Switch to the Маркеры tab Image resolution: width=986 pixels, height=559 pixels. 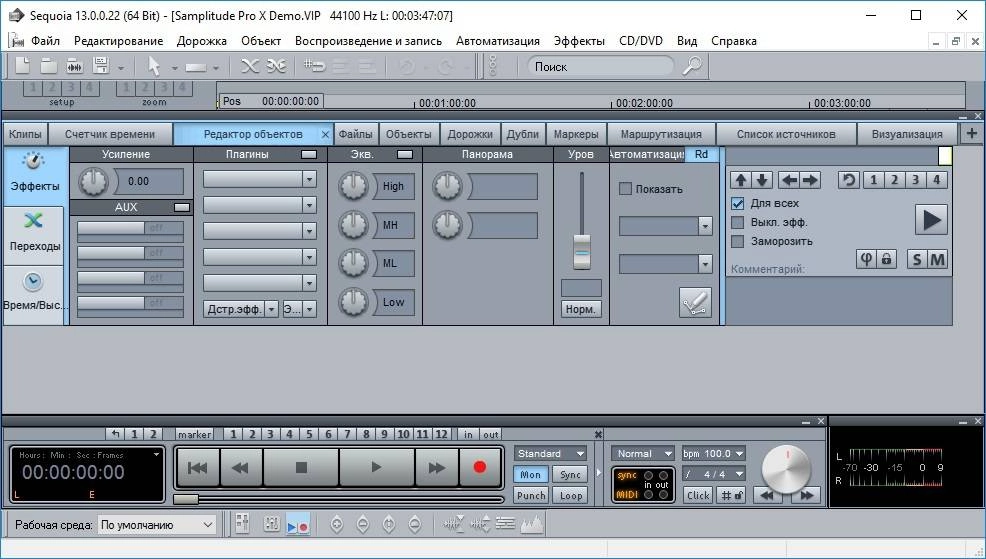[x=576, y=134]
